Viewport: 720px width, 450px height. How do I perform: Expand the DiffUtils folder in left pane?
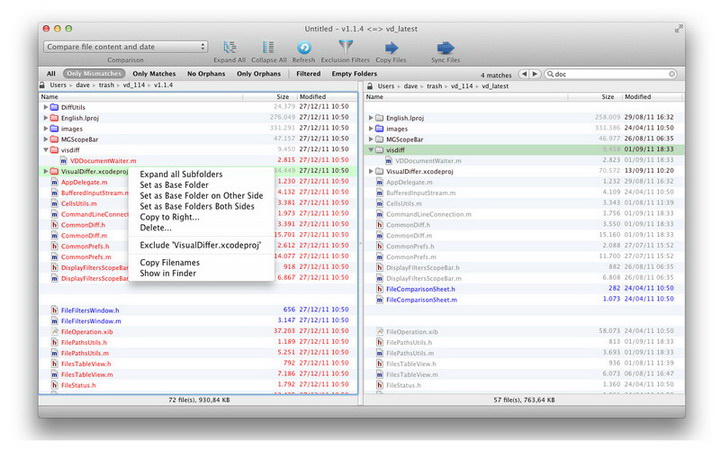[x=46, y=106]
